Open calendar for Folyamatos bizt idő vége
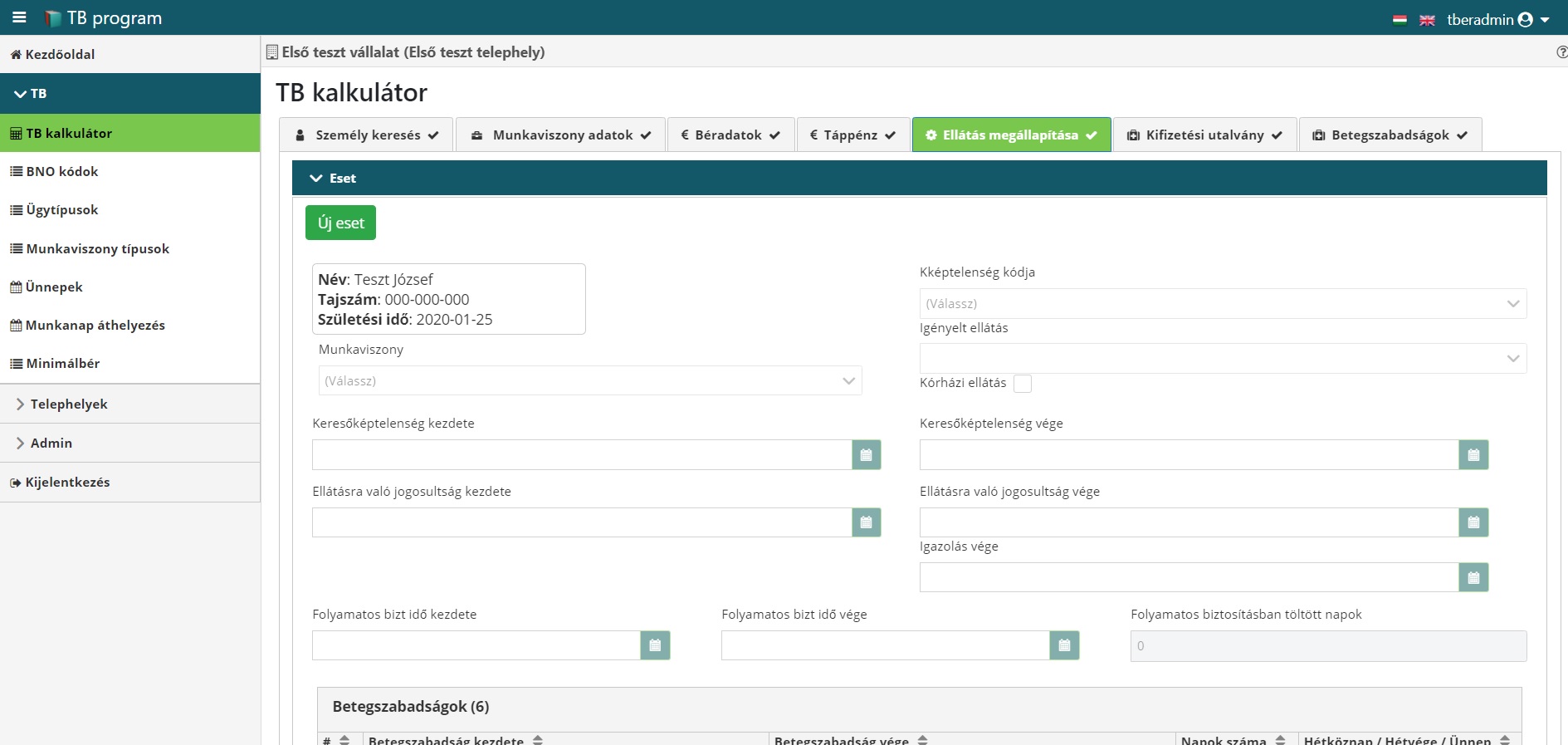The height and width of the screenshot is (745, 1568). [1064, 645]
